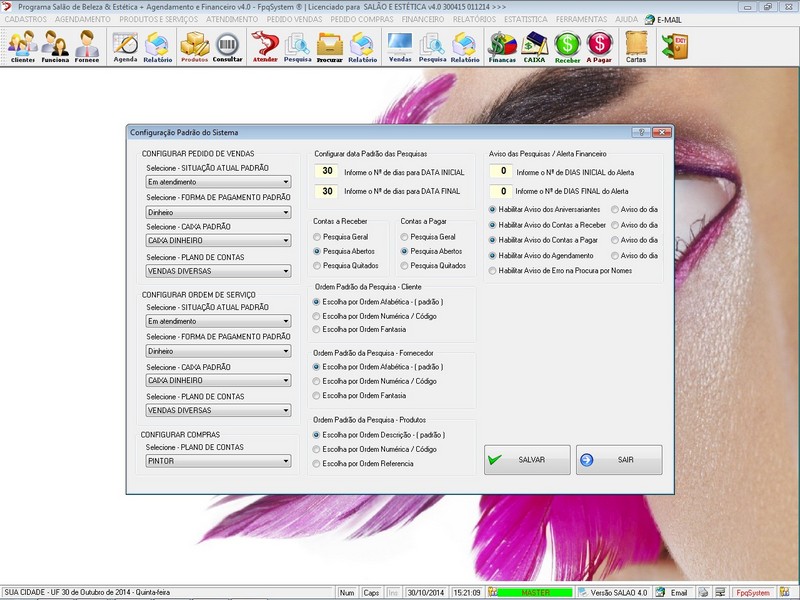
Task: Click the DATA INICIAL days field
Action: [x=327, y=171]
